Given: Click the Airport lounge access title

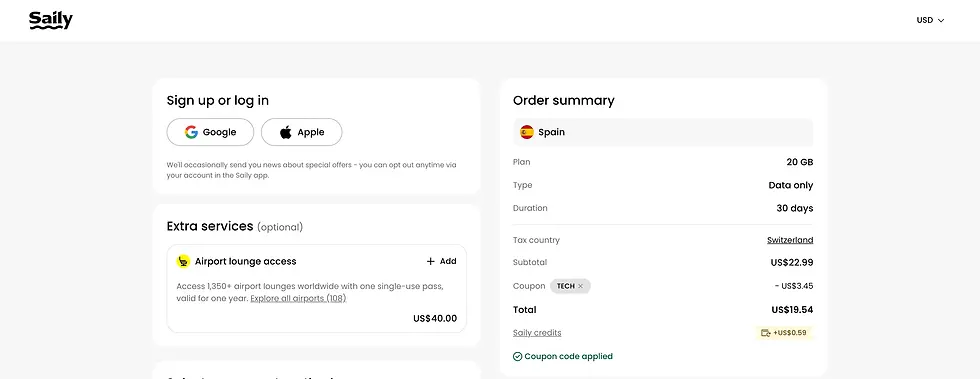Looking at the screenshot, I should (246, 261).
